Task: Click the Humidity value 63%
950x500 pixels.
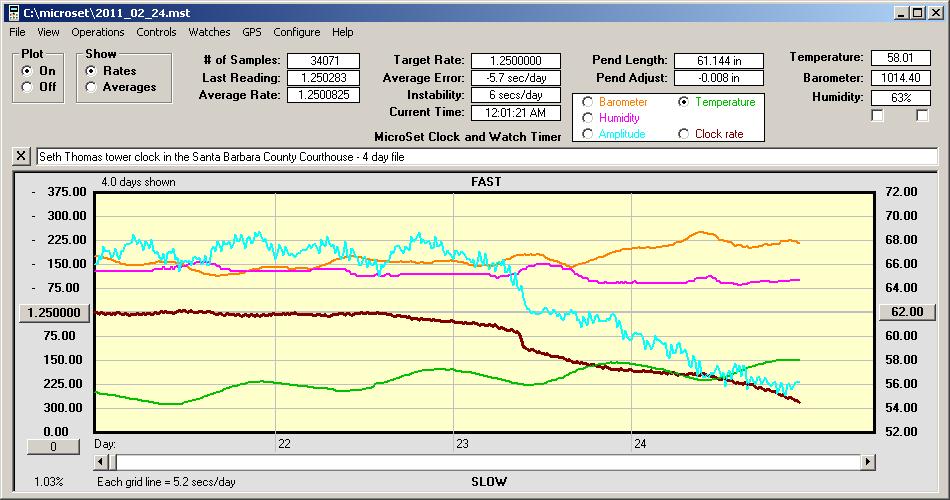Action: 900,98
